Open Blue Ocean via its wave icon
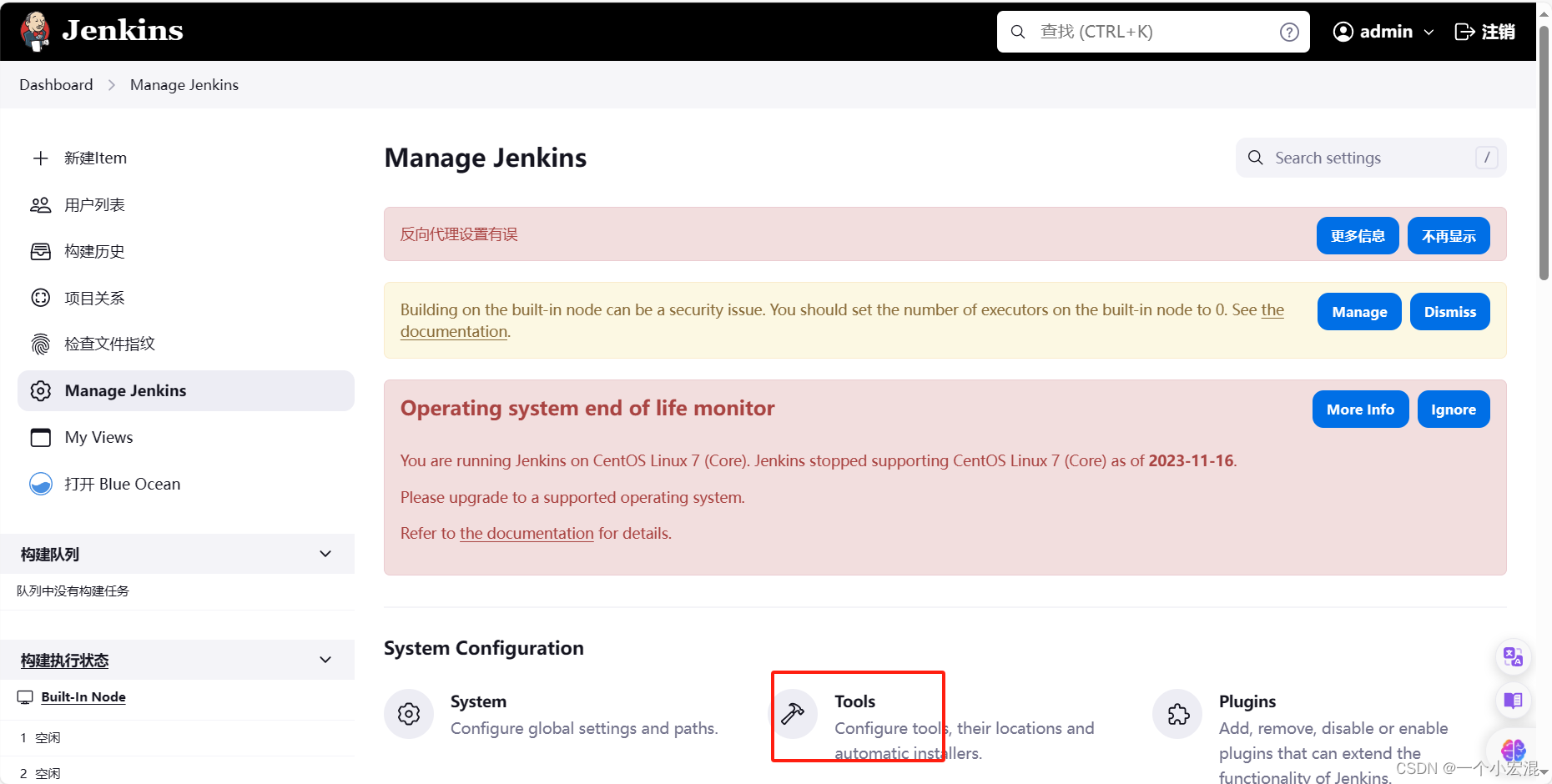The image size is (1552, 784). tap(40, 484)
